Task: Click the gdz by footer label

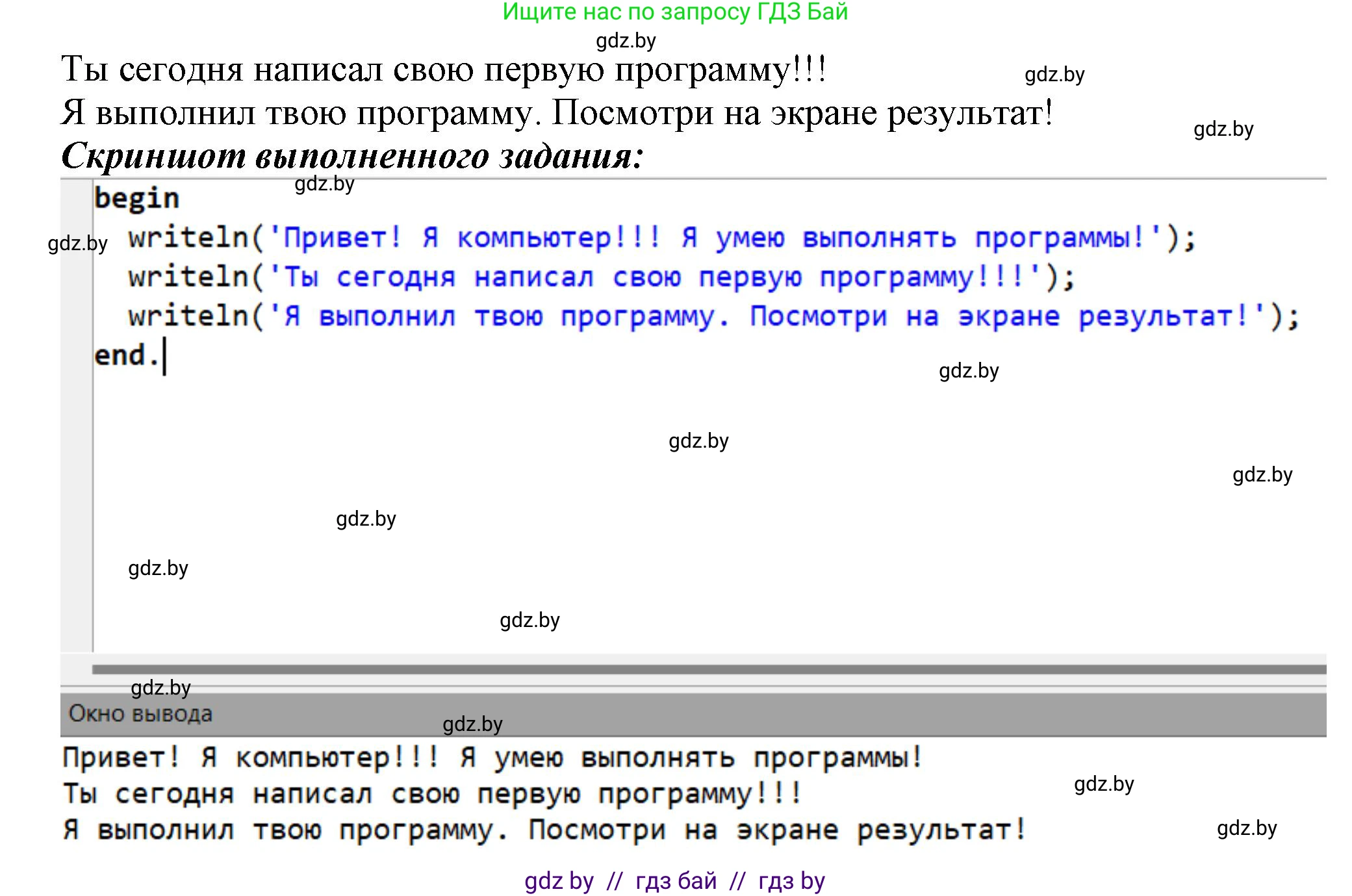Action: point(559,880)
